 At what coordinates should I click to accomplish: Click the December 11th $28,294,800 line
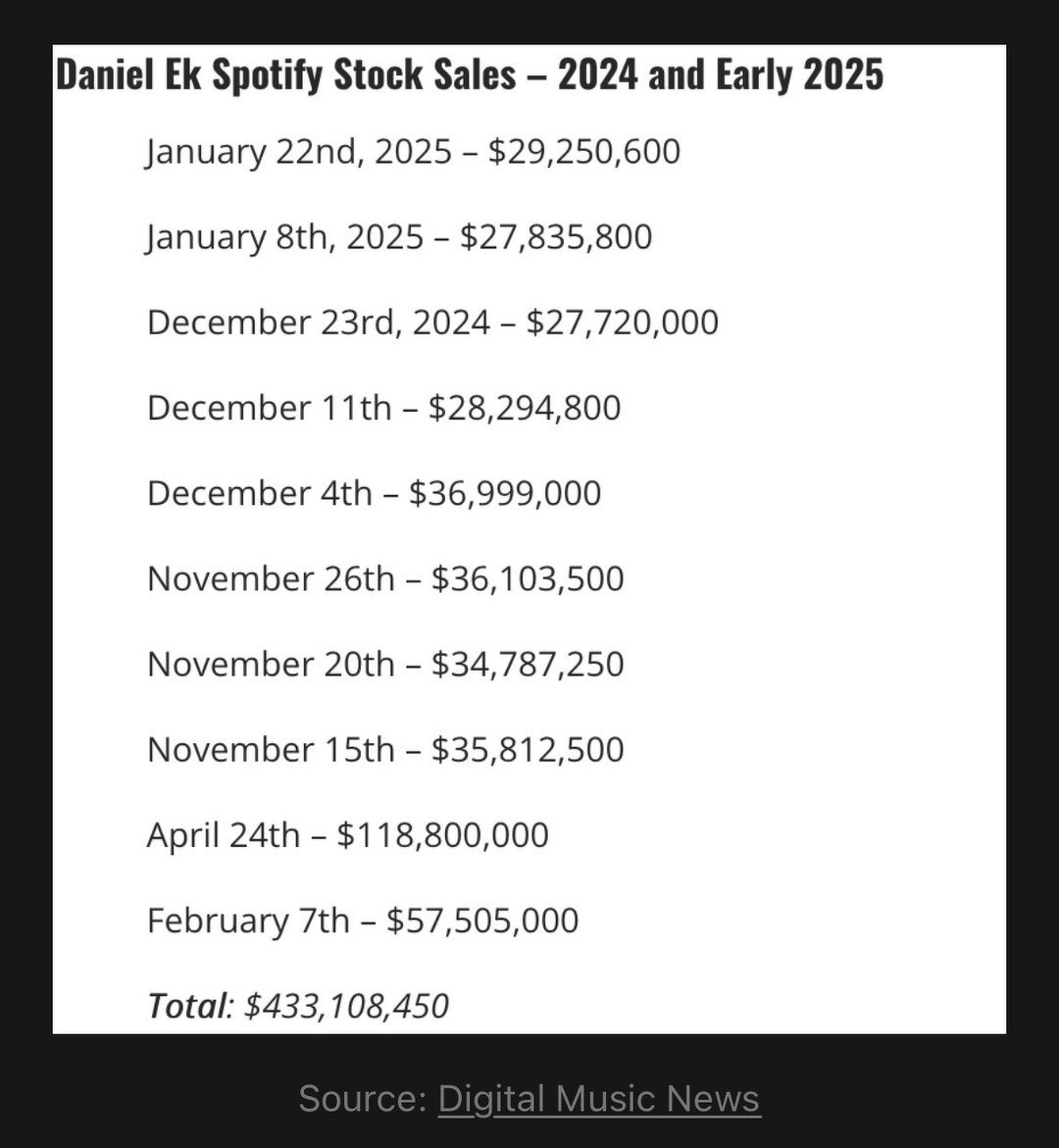[x=383, y=408]
